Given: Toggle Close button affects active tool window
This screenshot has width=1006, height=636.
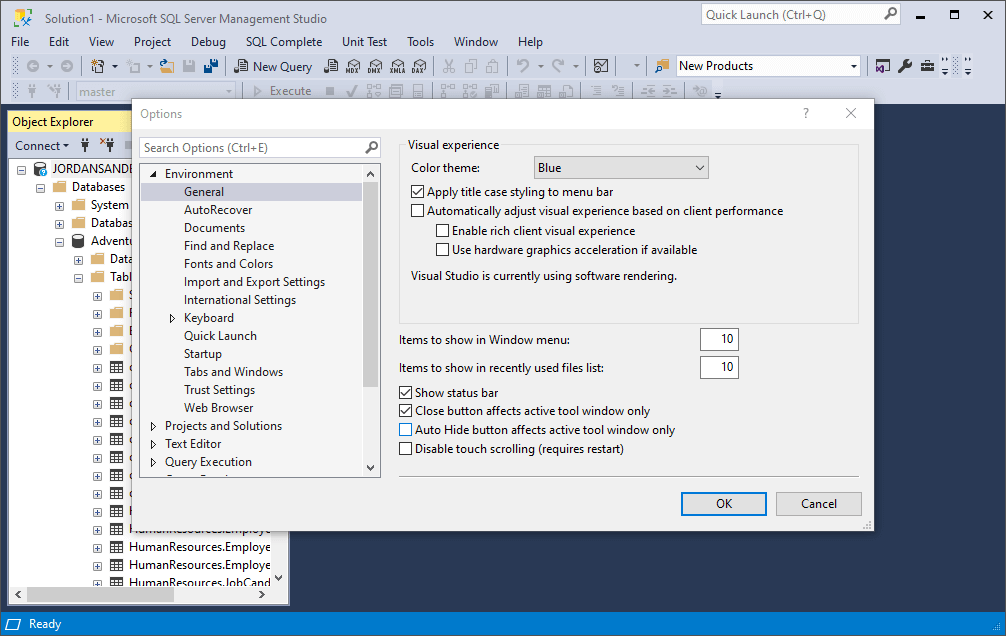Looking at the screenshot, I should tap(405, 411).
